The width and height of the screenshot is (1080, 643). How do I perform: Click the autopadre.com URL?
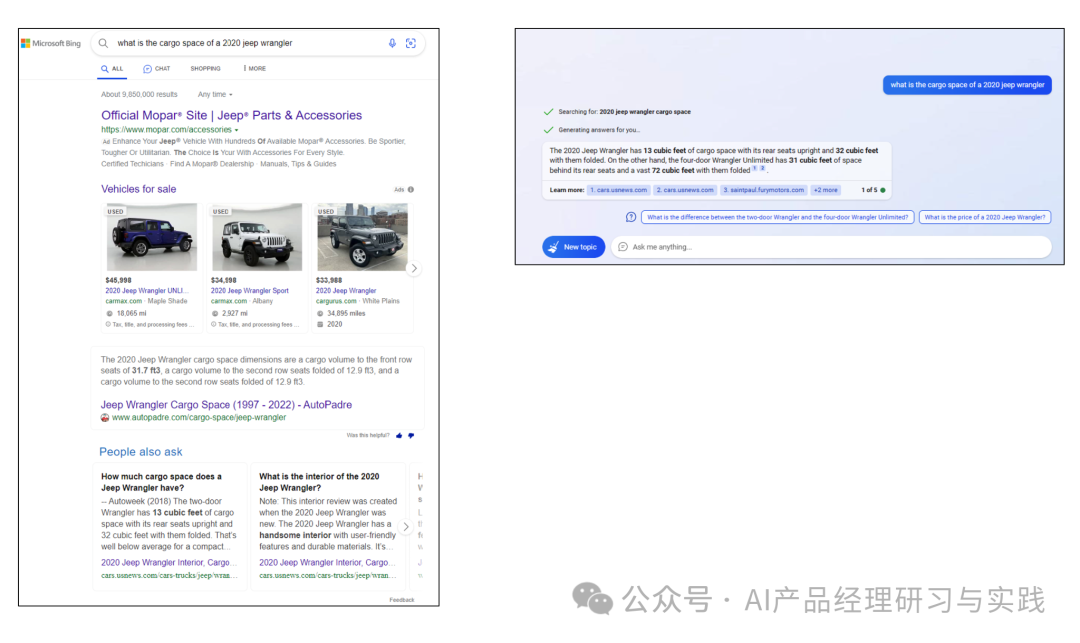(x=199, y=417)
